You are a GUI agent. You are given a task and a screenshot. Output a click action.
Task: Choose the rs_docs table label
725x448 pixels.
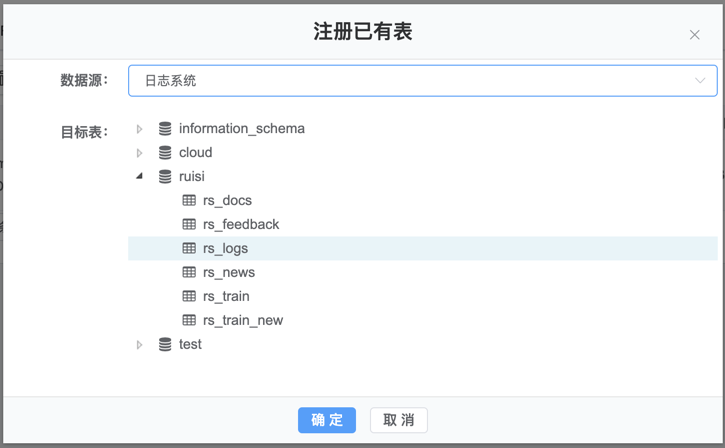227,201
